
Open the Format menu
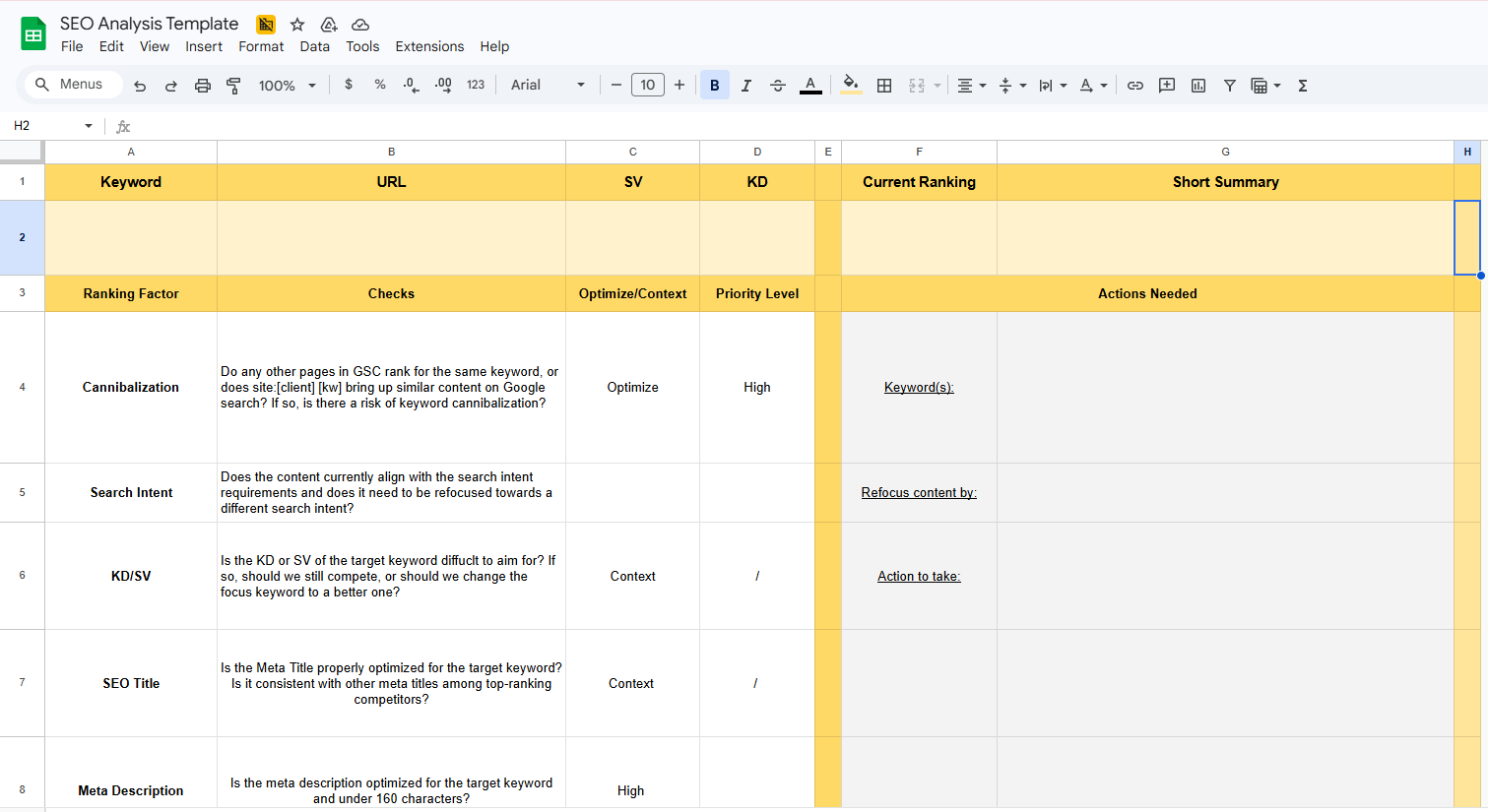(261, 46)
